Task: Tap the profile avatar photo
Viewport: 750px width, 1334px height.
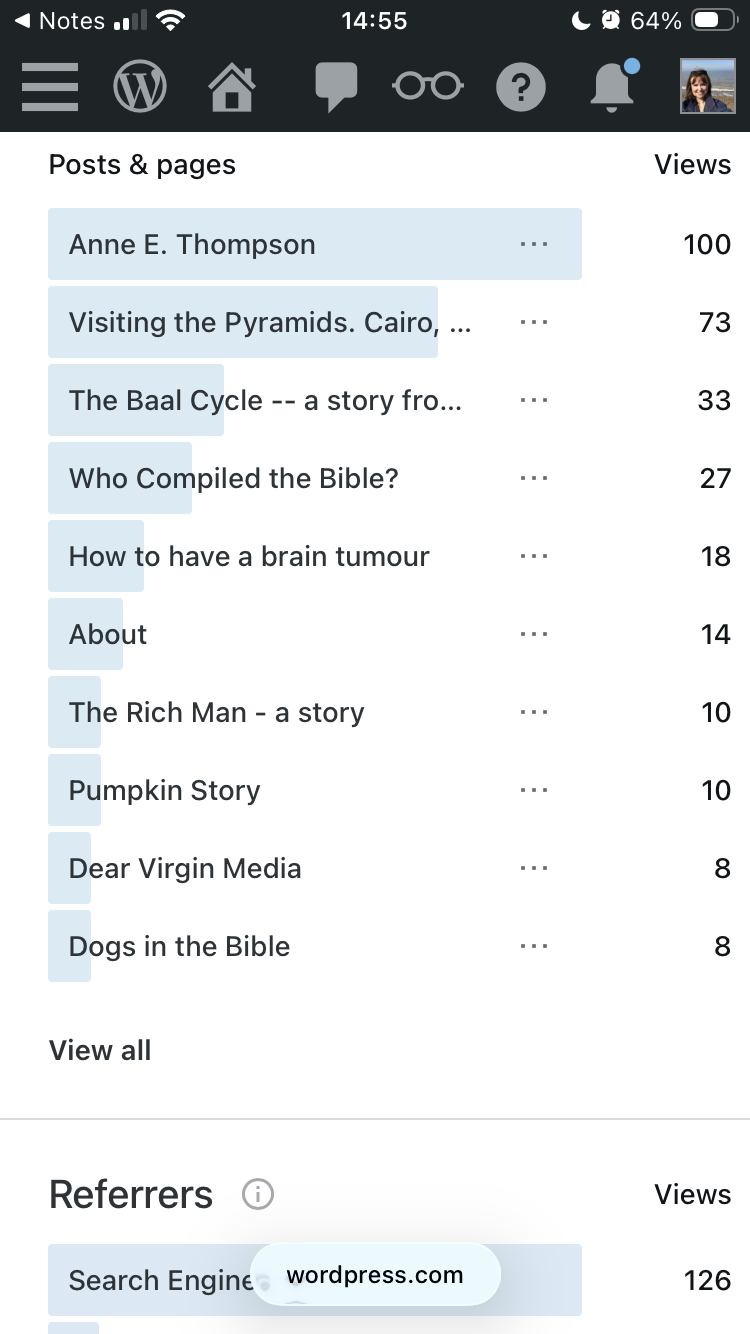Action: pyautogui.click(x=707, y=86)
